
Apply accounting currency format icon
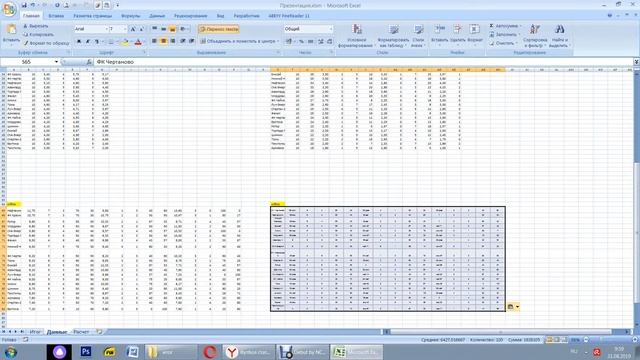click(289, 41)
